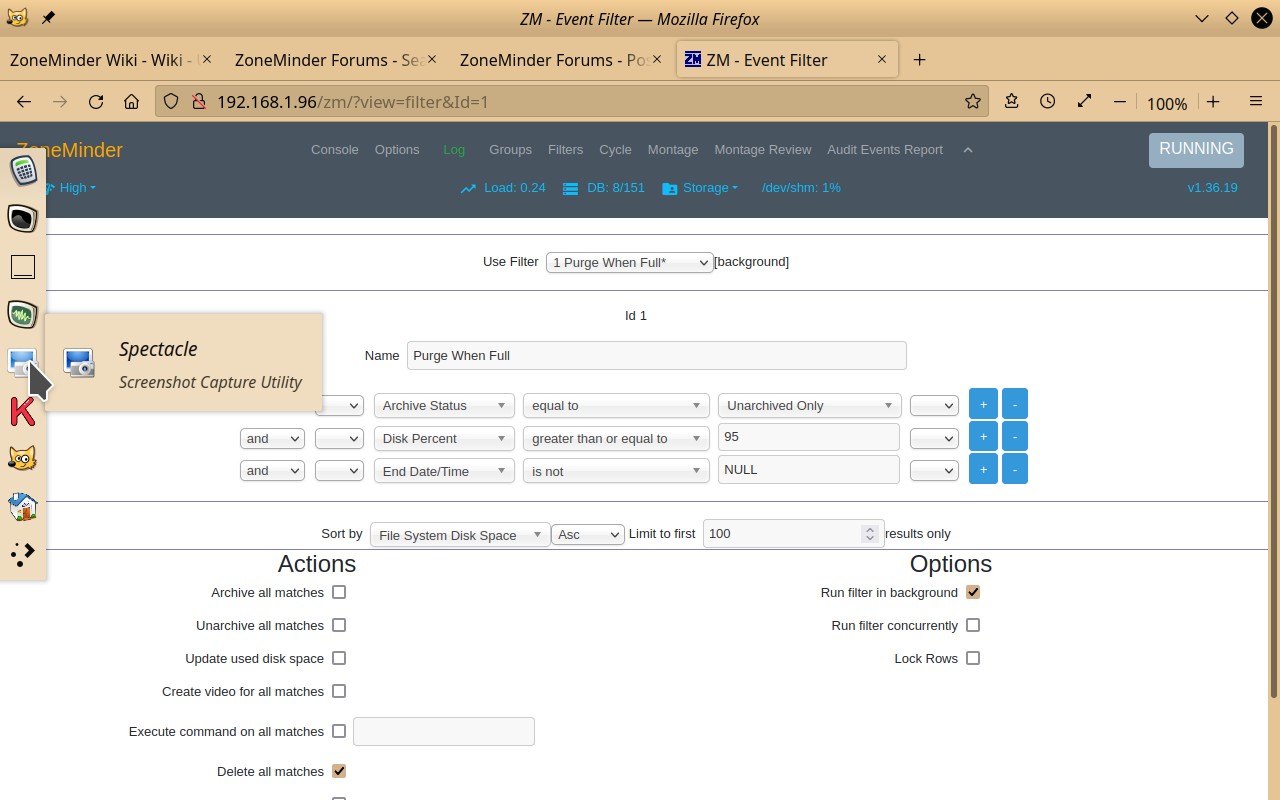Click the tracking protection shield icon
Screen dimensions: 1280x800
click(x=171, y=102)
